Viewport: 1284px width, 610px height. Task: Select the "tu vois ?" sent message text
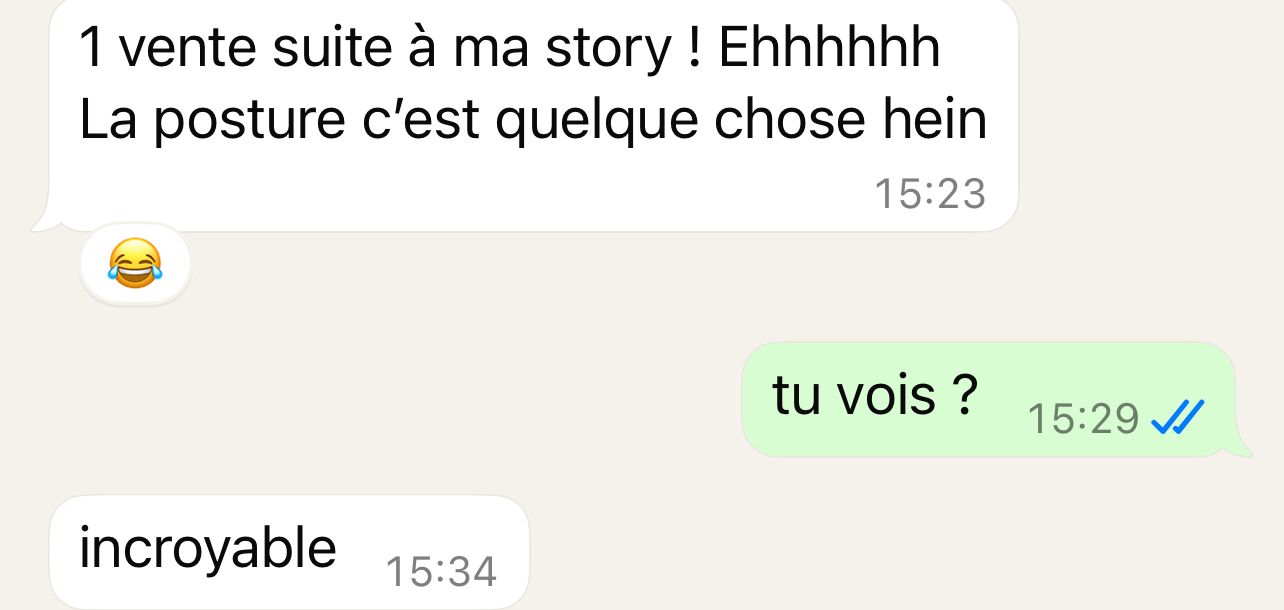pyautogui.click(x=875, y=396)
